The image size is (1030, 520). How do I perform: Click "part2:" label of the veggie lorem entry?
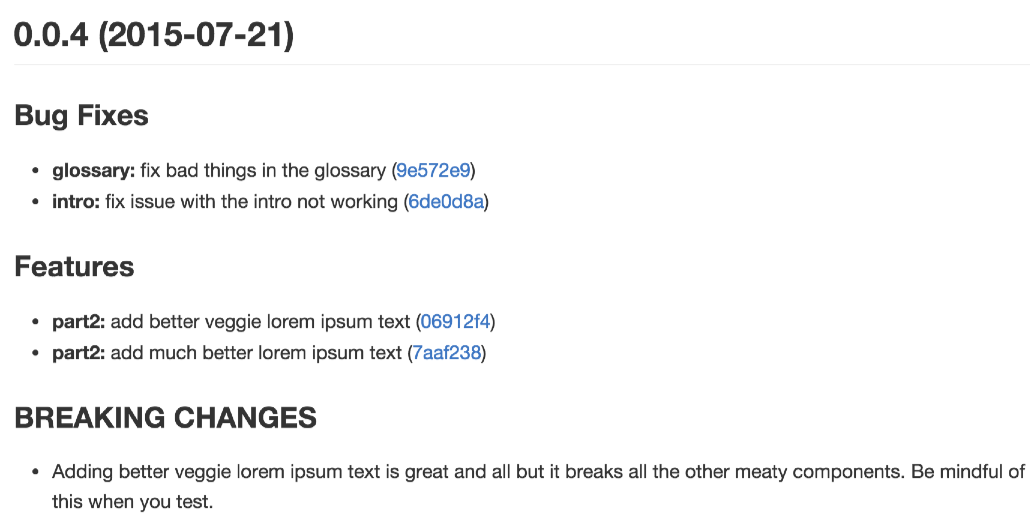coord(78,321)
